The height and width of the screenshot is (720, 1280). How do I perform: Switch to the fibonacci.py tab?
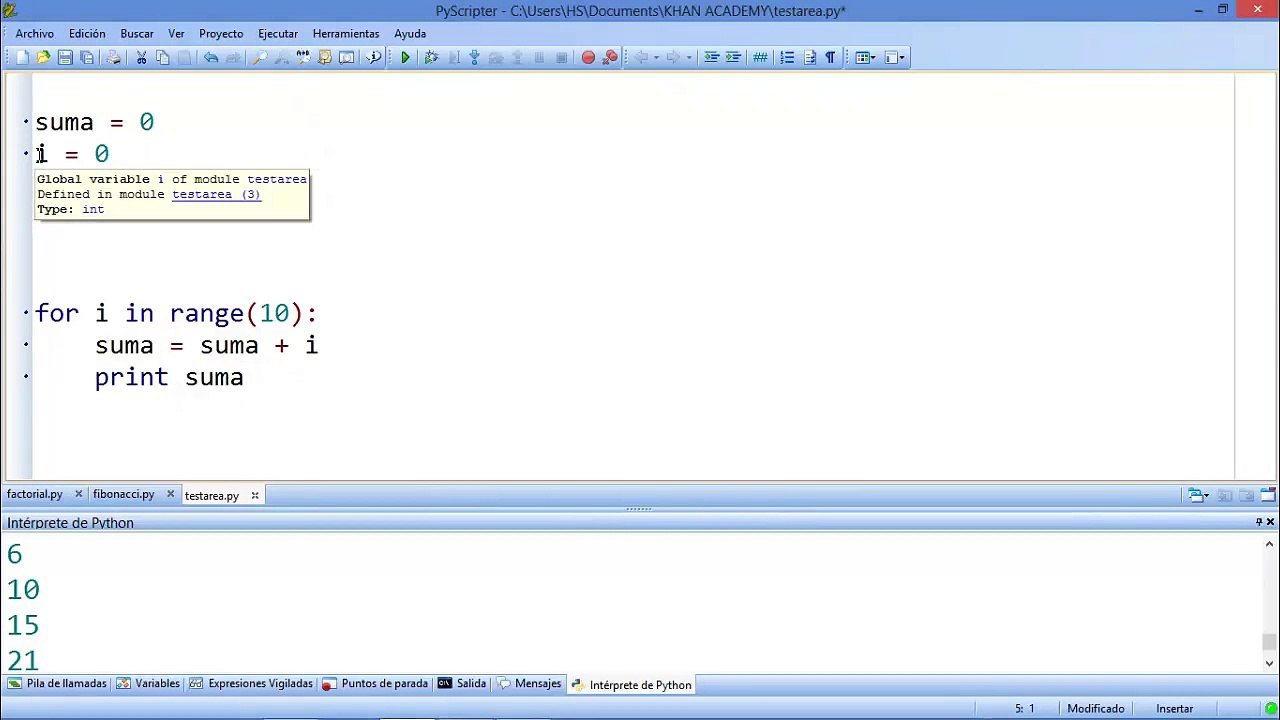(x=124, y=494)
